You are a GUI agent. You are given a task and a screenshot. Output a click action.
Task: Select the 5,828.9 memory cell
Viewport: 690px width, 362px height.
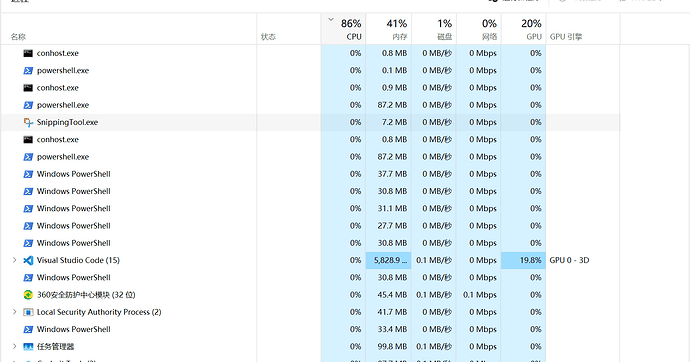pos(389,260)
